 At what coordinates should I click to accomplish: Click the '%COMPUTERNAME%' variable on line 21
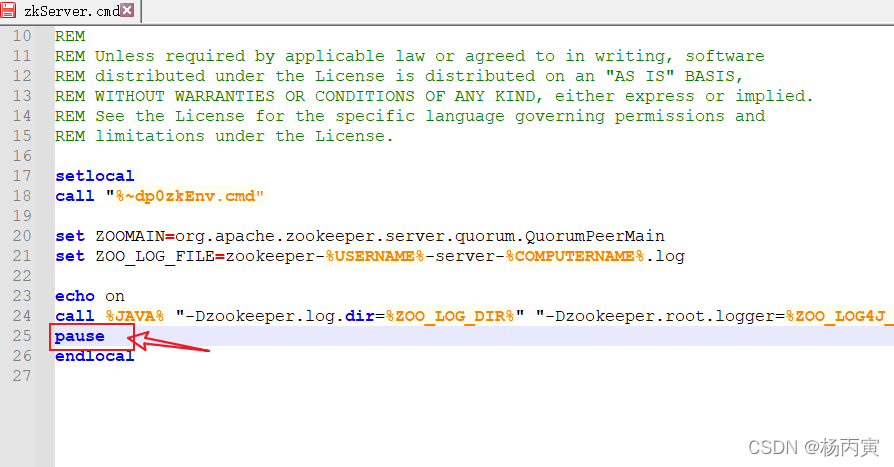tap(575, 257)
